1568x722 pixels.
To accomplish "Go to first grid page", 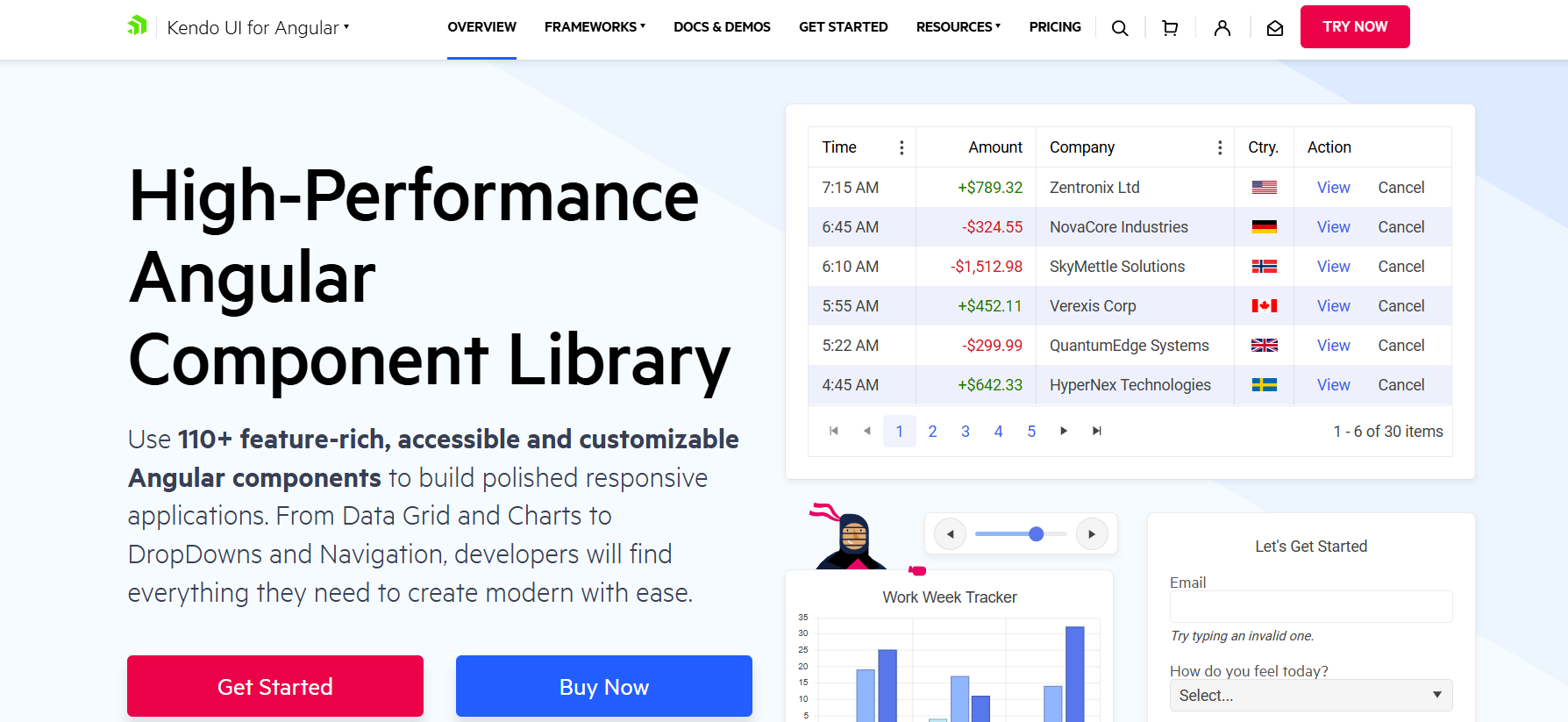I will click(x=834, y=431).
